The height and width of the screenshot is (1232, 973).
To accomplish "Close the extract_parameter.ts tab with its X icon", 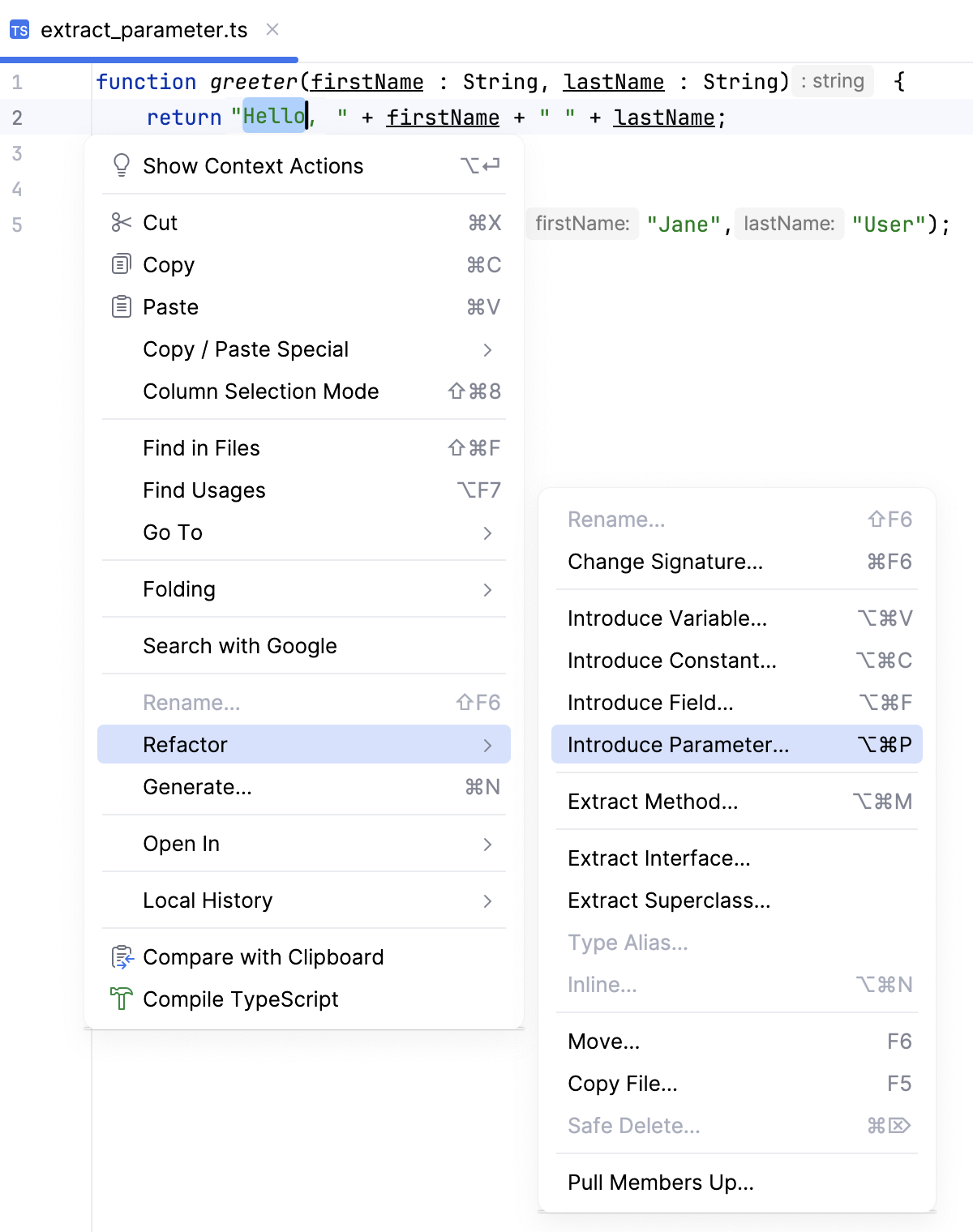I will (x=272, y=29).
